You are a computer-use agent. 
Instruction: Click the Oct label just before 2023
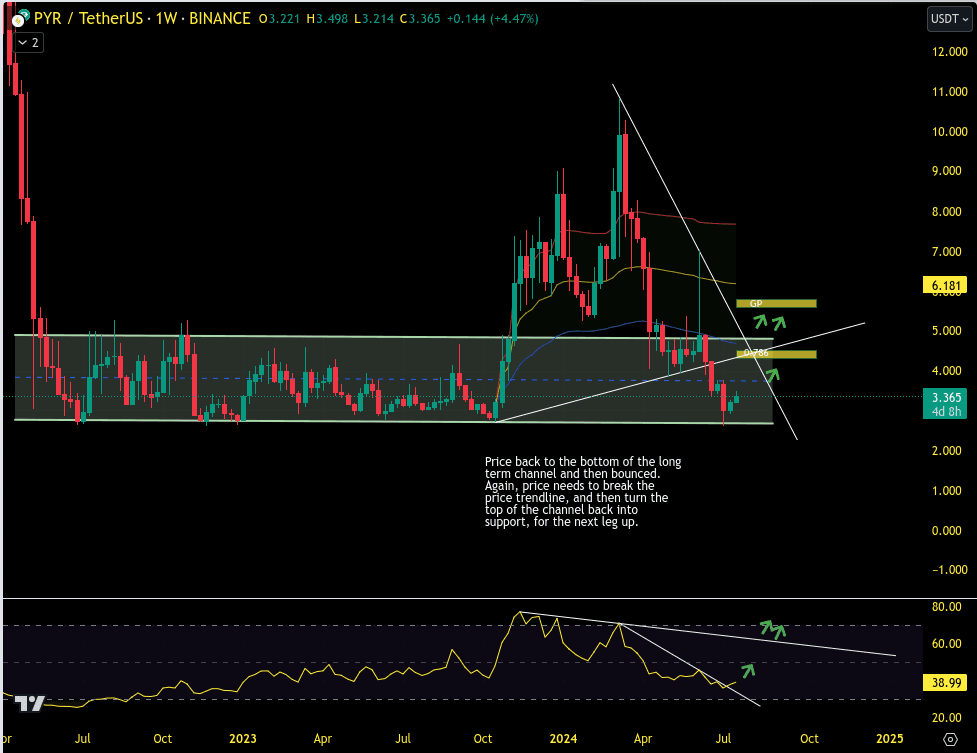pos(163,739)
